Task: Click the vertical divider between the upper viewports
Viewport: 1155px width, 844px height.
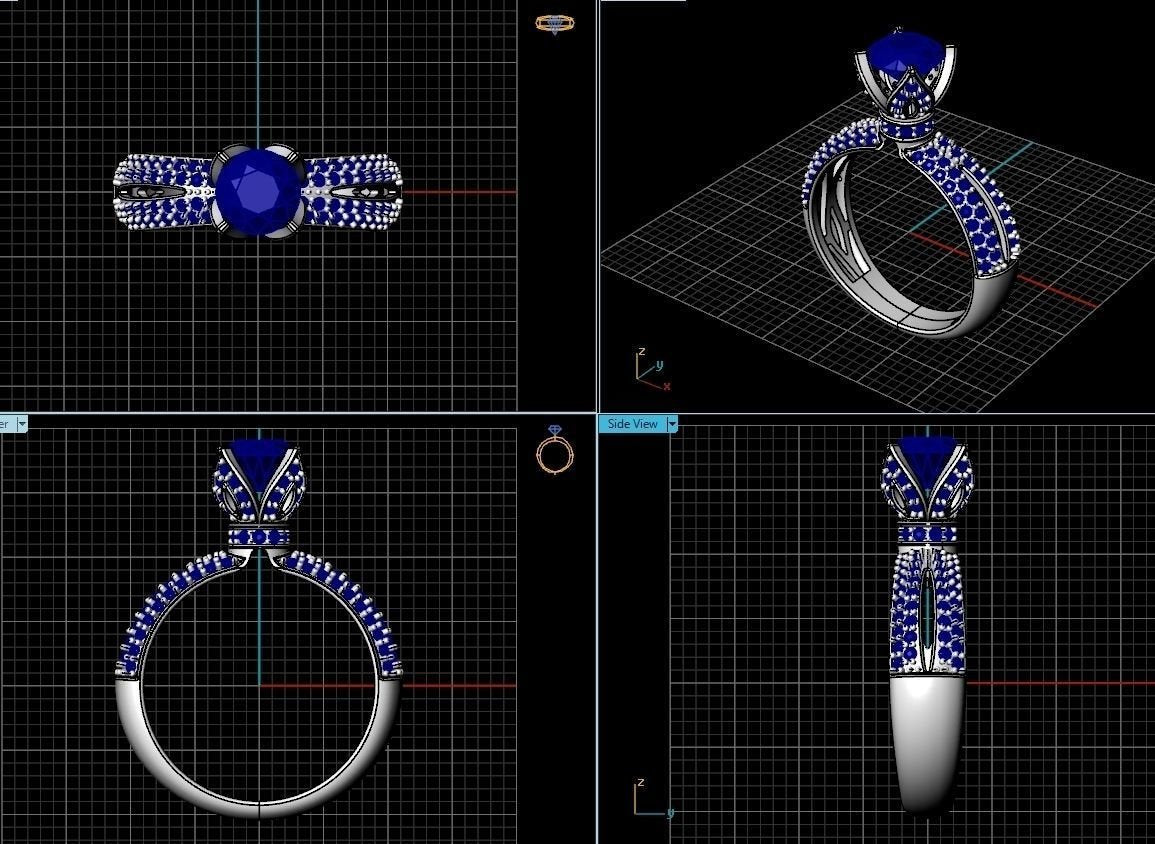Action: [597, 206]
